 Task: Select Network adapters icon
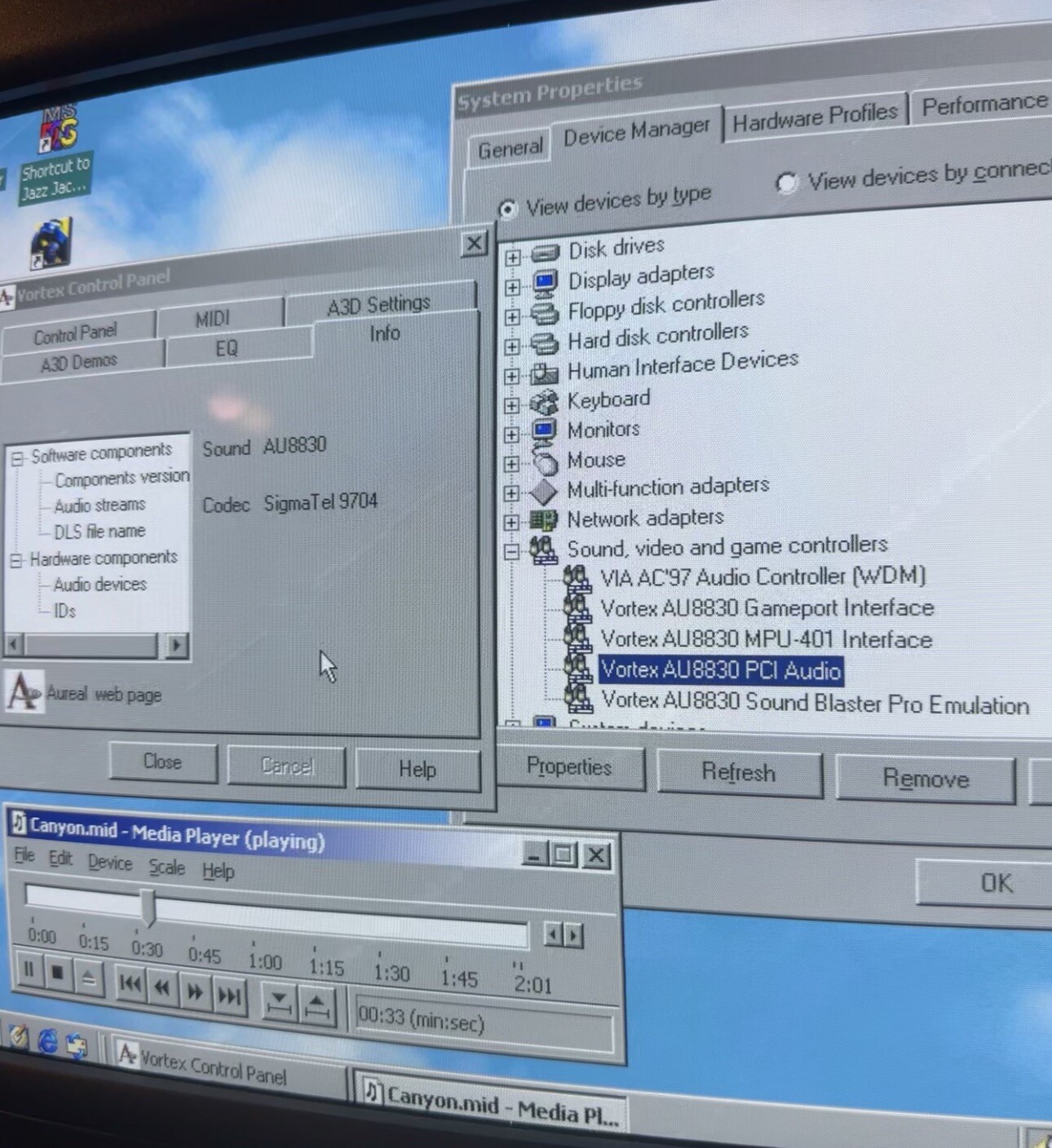544,519
